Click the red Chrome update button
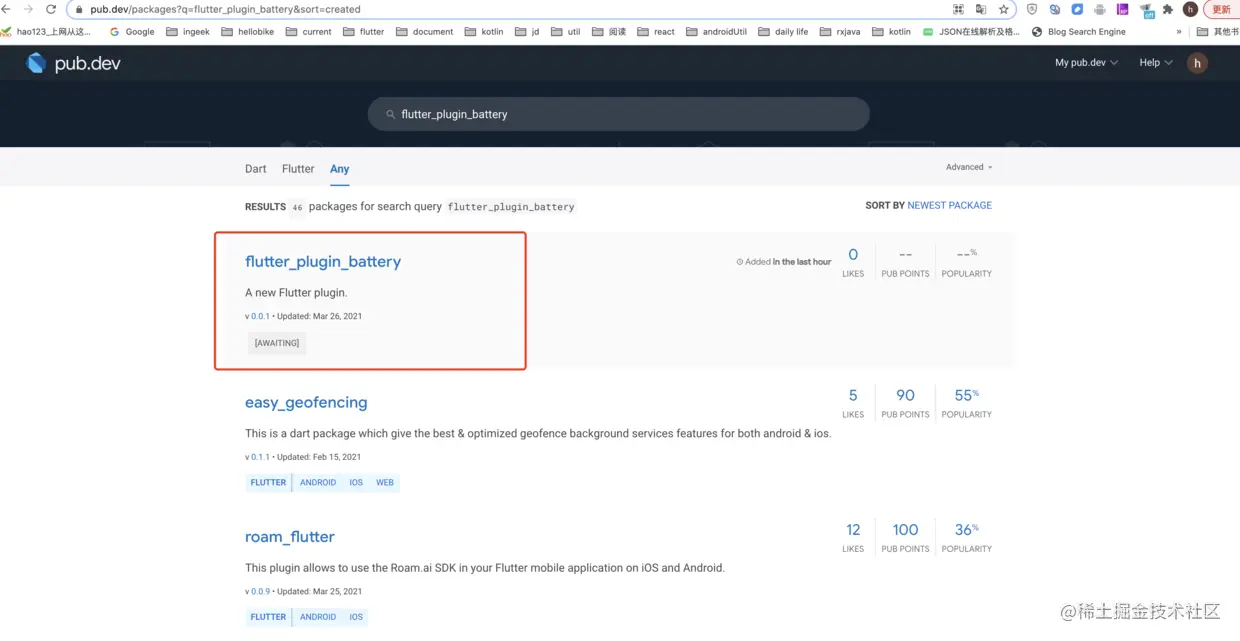1240x641 pixels. tap(1221, 9)
